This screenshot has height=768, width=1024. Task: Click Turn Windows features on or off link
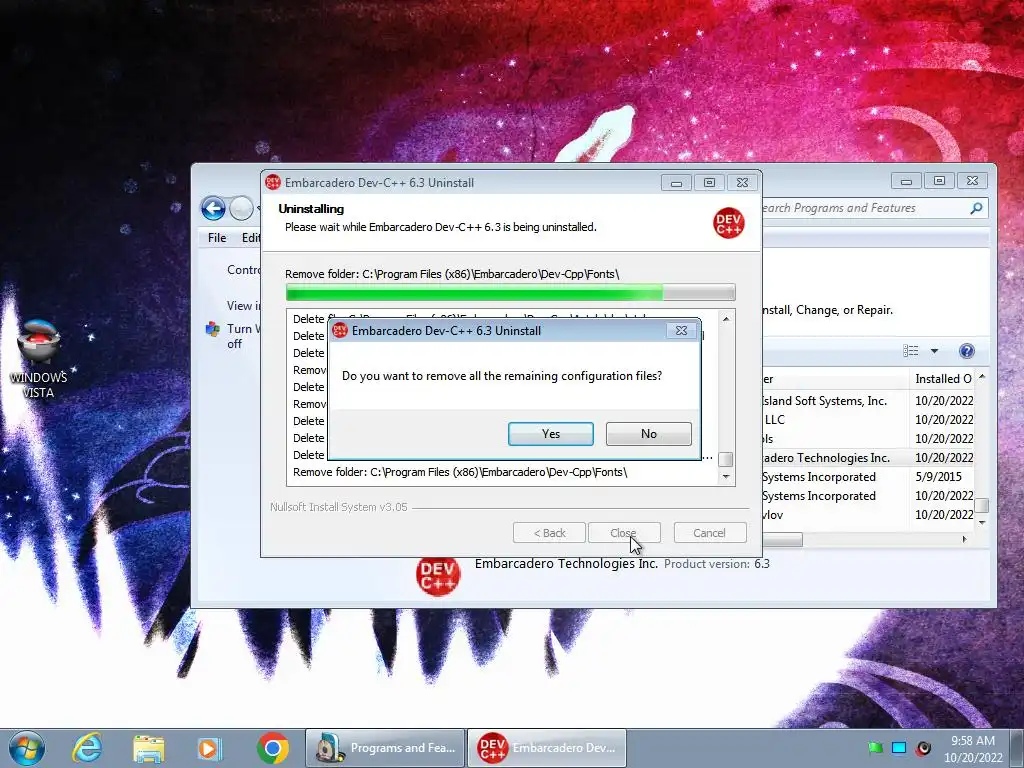pos(243,336)
